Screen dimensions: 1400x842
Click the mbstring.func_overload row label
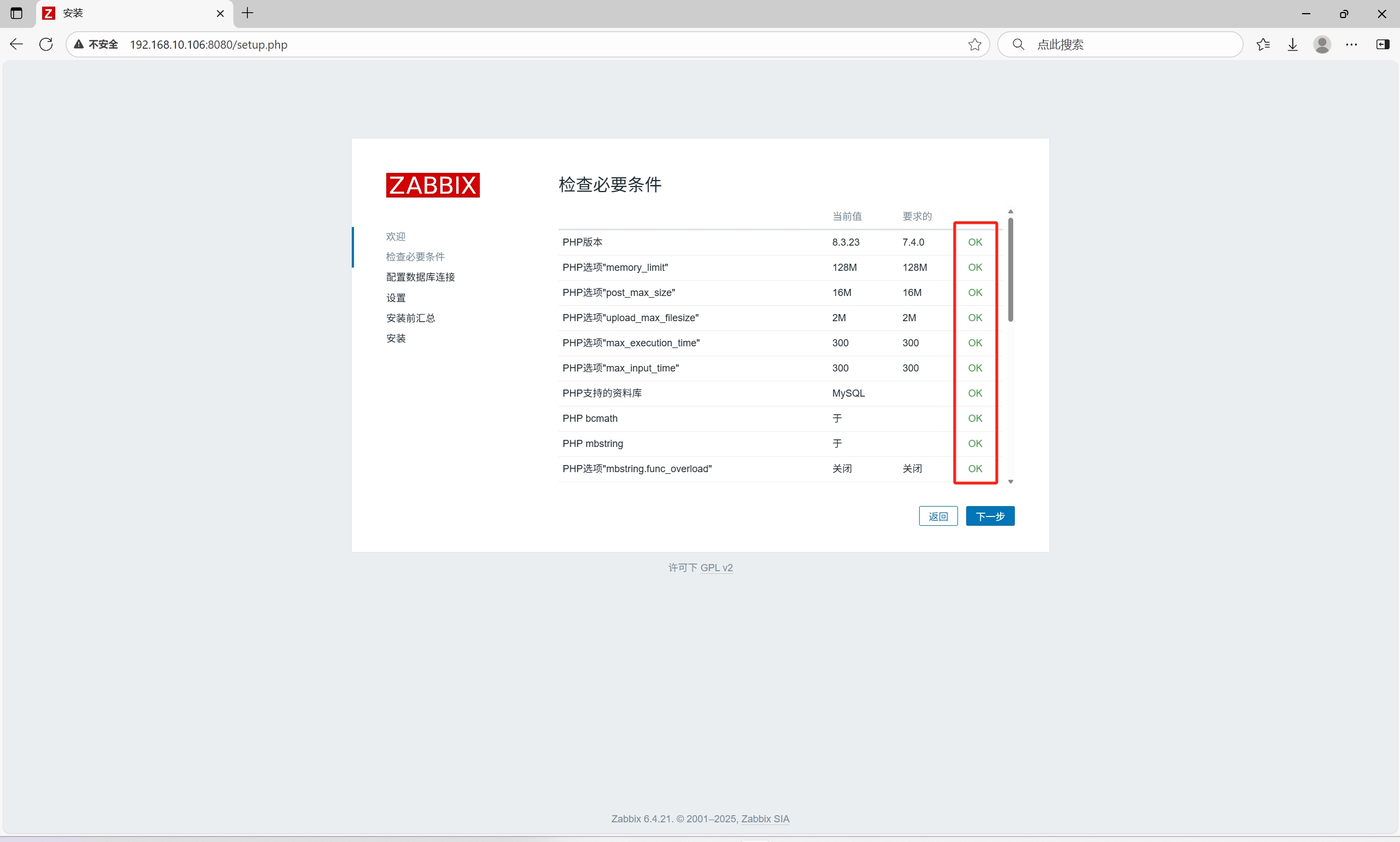pos(636,468)
